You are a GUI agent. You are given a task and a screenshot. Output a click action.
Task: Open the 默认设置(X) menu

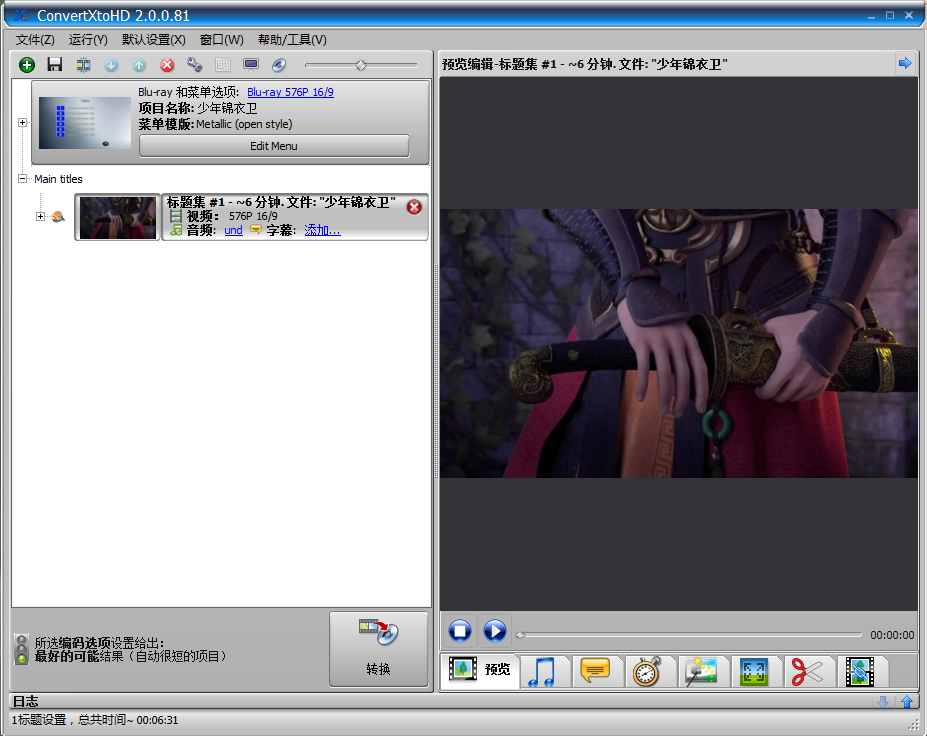pyautogui.click(x=154, y=40)
